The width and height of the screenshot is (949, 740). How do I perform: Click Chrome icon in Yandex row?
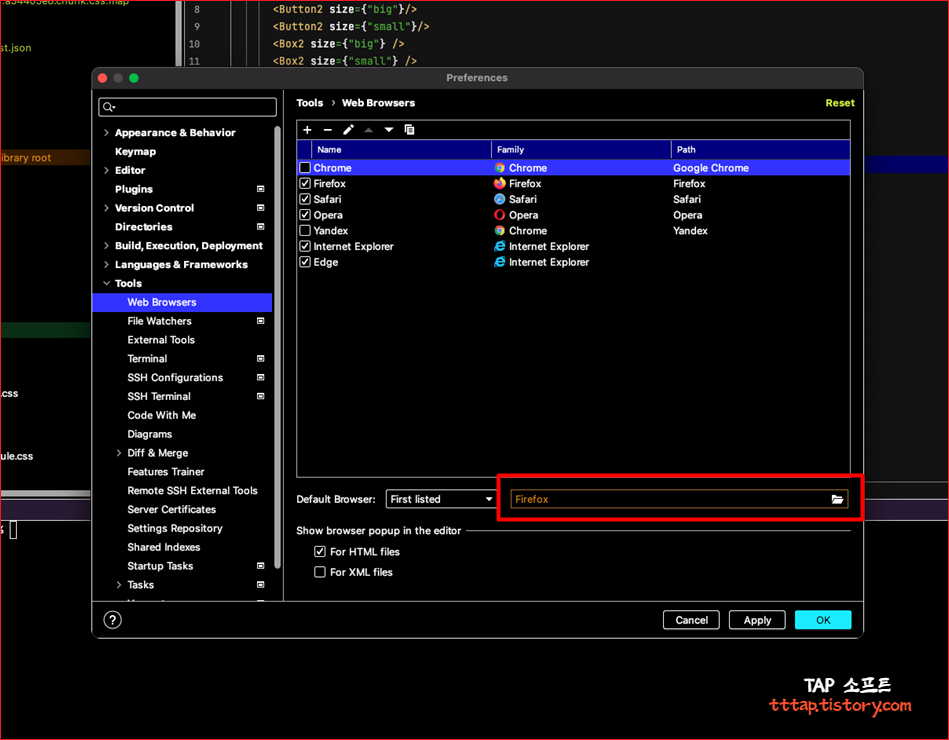coord(499,231)
